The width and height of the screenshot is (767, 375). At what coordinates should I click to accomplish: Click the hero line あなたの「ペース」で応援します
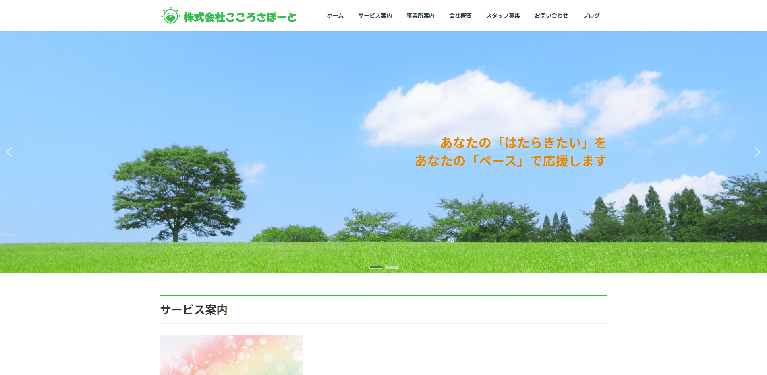tap(510, 160)
